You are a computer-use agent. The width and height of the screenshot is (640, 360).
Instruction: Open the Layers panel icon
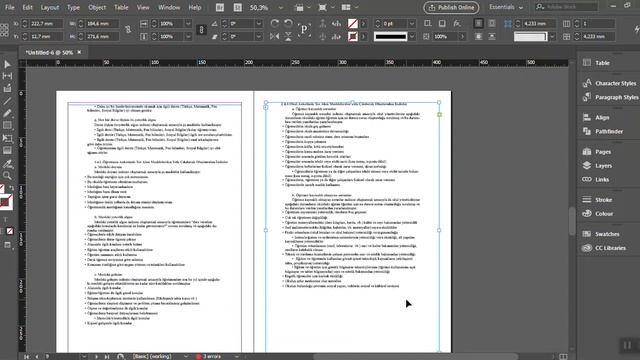(x=587, y=165)
